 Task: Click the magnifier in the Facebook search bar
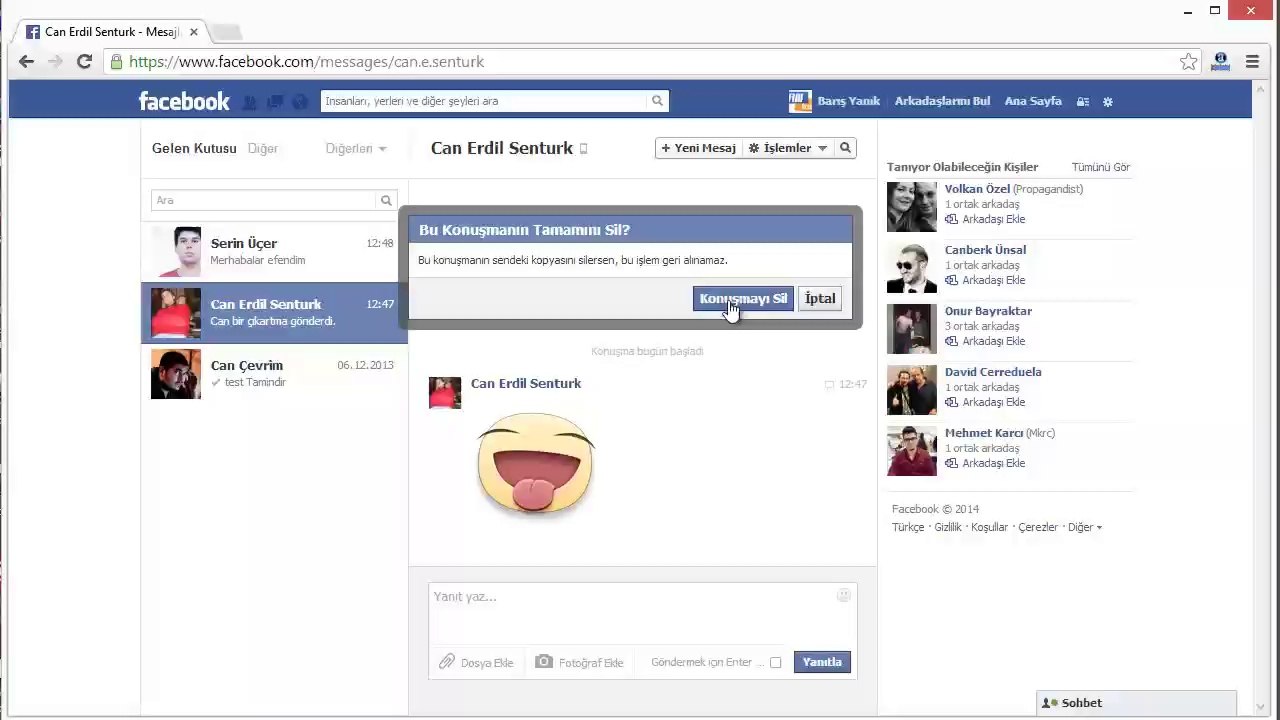tap(657, 101)
